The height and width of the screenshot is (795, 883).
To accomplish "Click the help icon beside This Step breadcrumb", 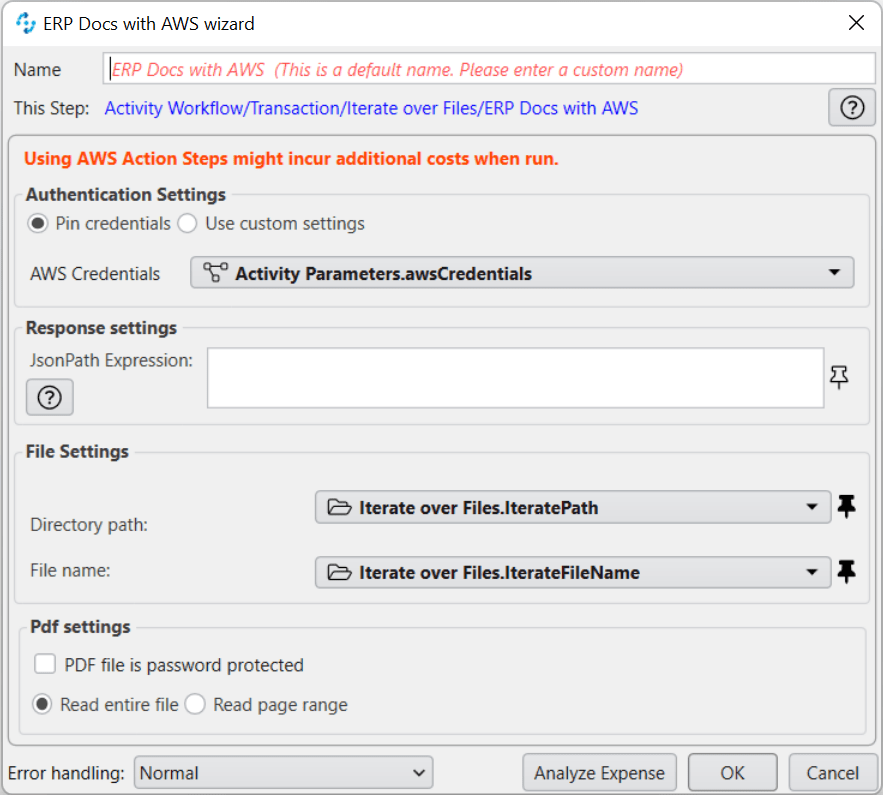I will click(x=851, y=107).
